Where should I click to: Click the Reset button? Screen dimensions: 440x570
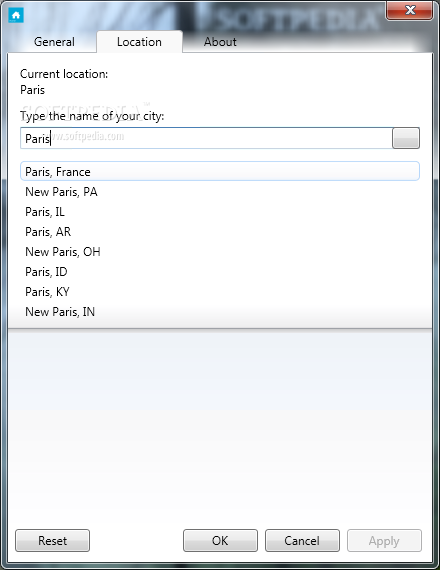[x=52, y=541]
